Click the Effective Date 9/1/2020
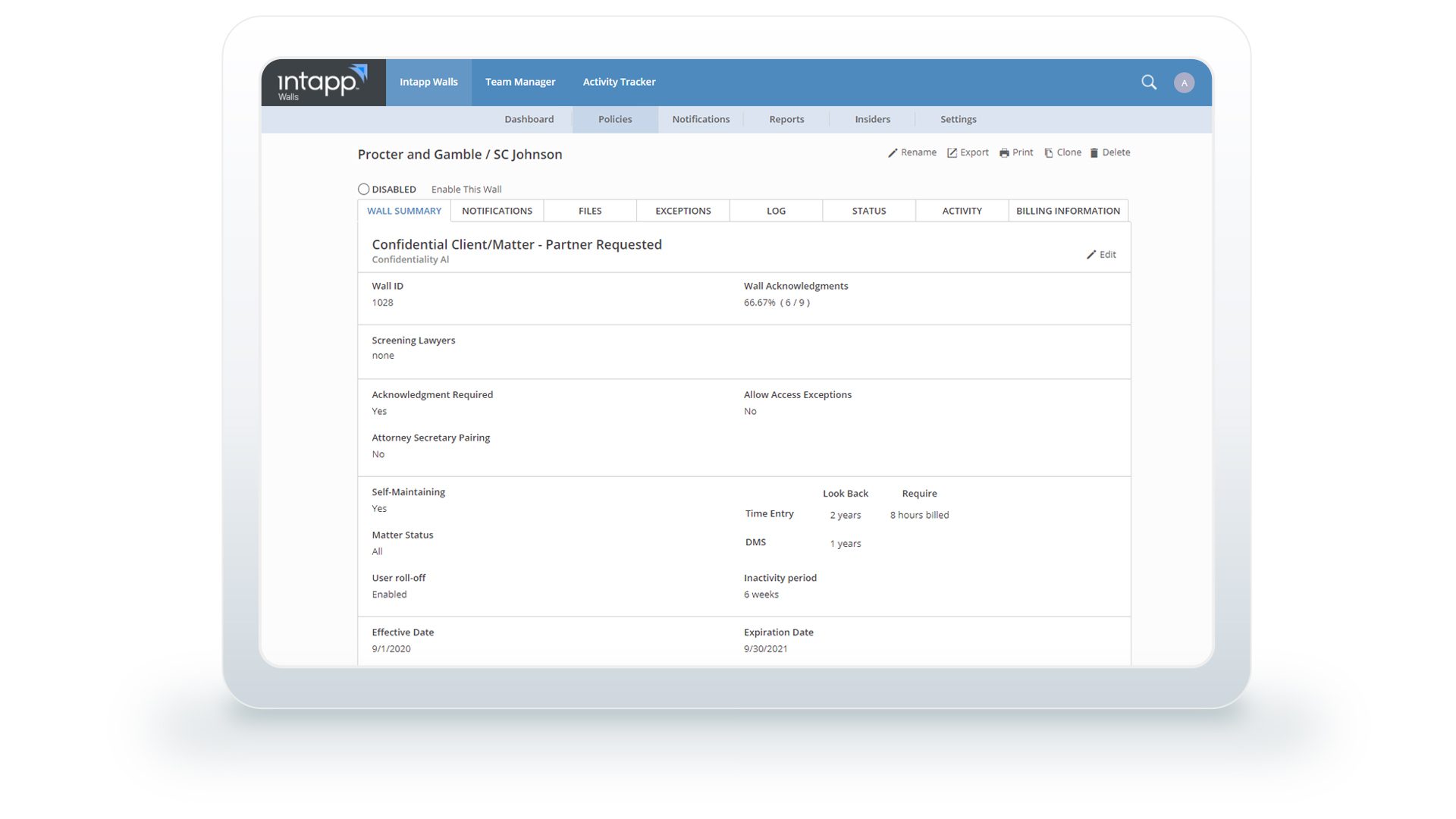This screenshot has width=1456, height=819. tap(391, 649)
